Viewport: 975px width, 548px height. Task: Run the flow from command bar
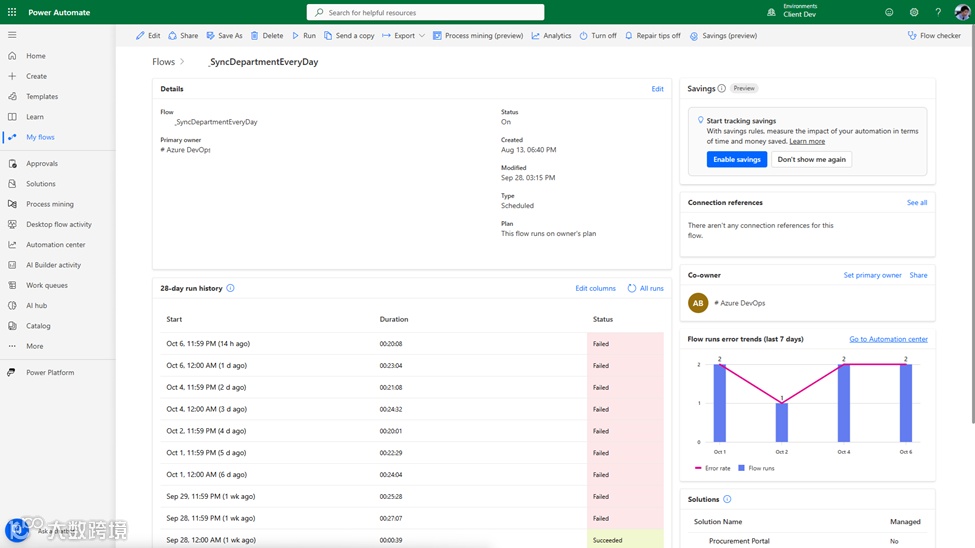tap(304, 35)
